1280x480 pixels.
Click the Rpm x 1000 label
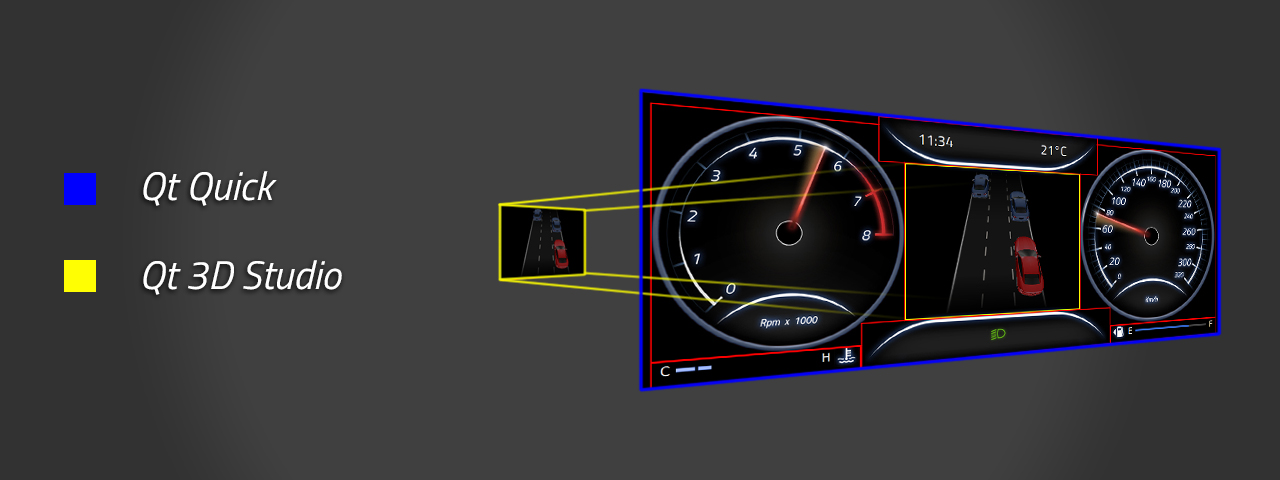pos(788,321)
